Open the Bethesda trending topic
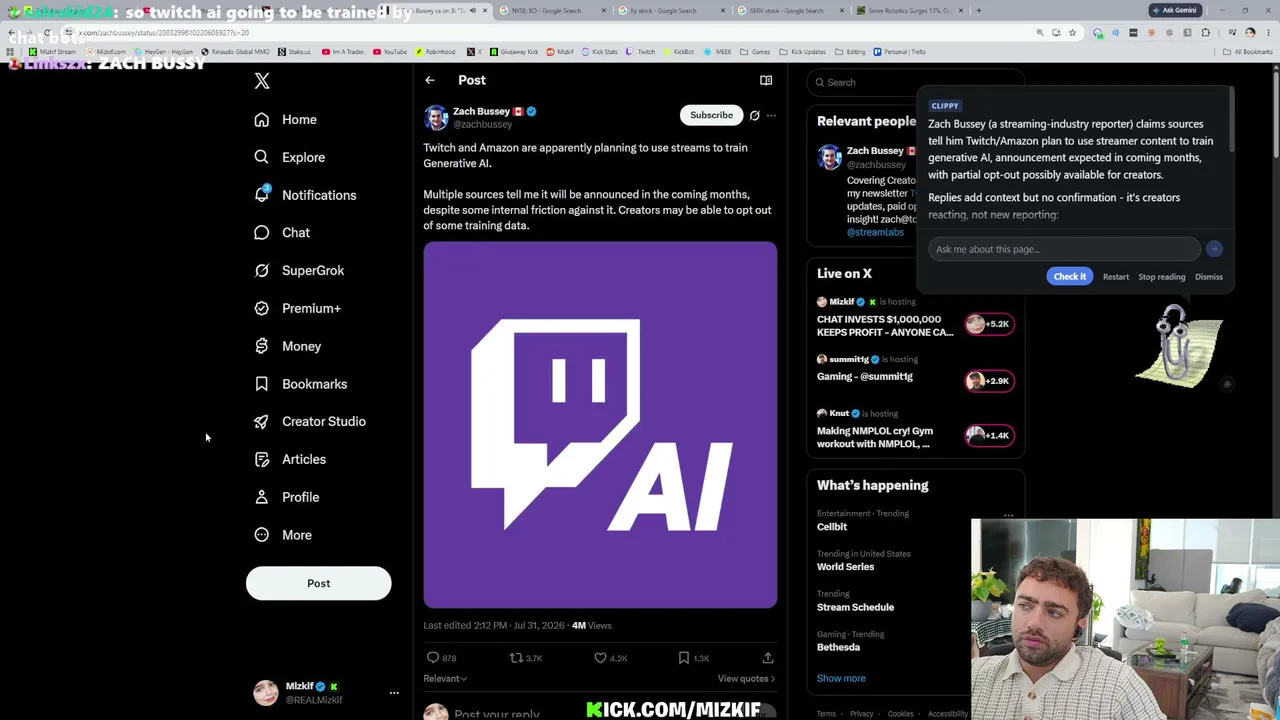This screenshot has width=1280, height=720. click(x=838, y=647)
